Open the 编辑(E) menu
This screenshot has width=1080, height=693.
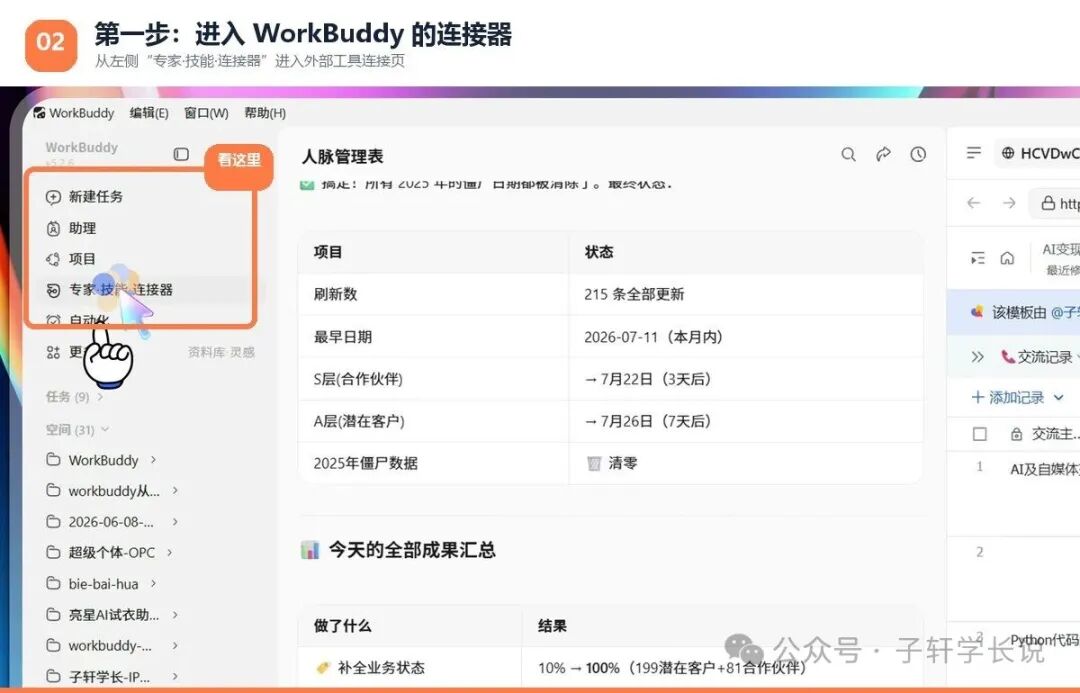(x=149, y=113)
